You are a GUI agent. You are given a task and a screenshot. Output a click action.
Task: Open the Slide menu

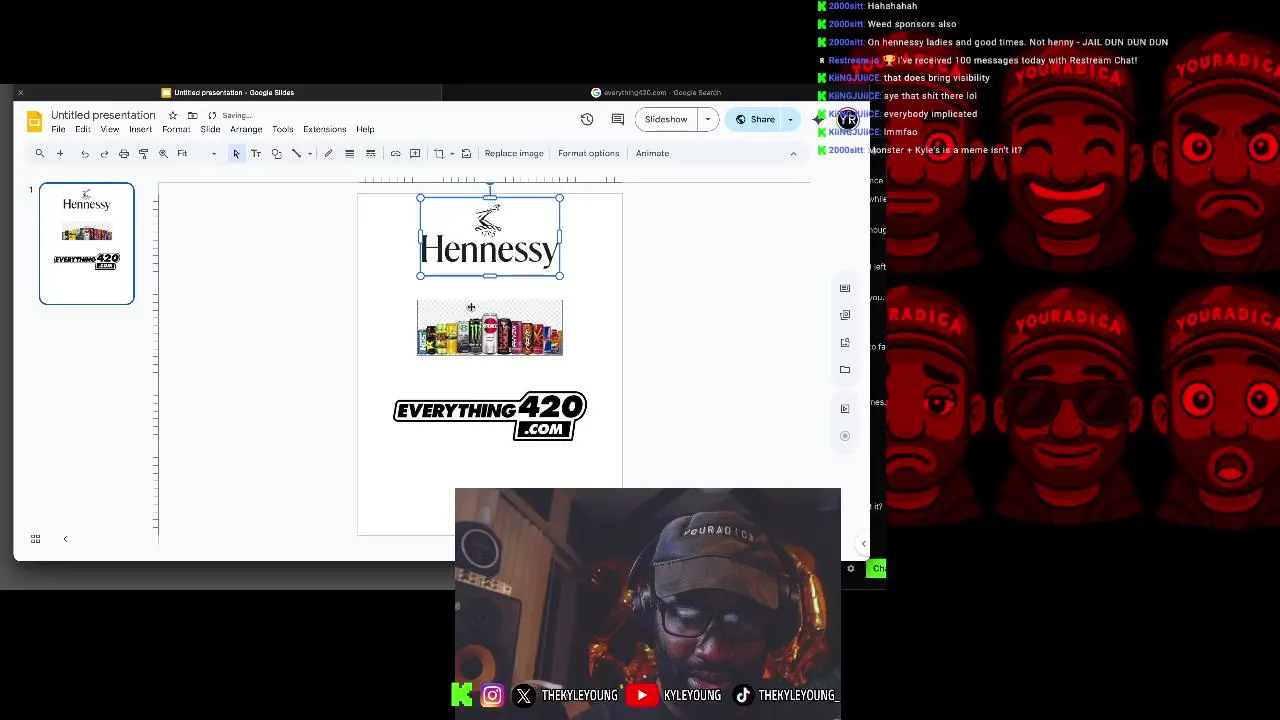(210, 129)
